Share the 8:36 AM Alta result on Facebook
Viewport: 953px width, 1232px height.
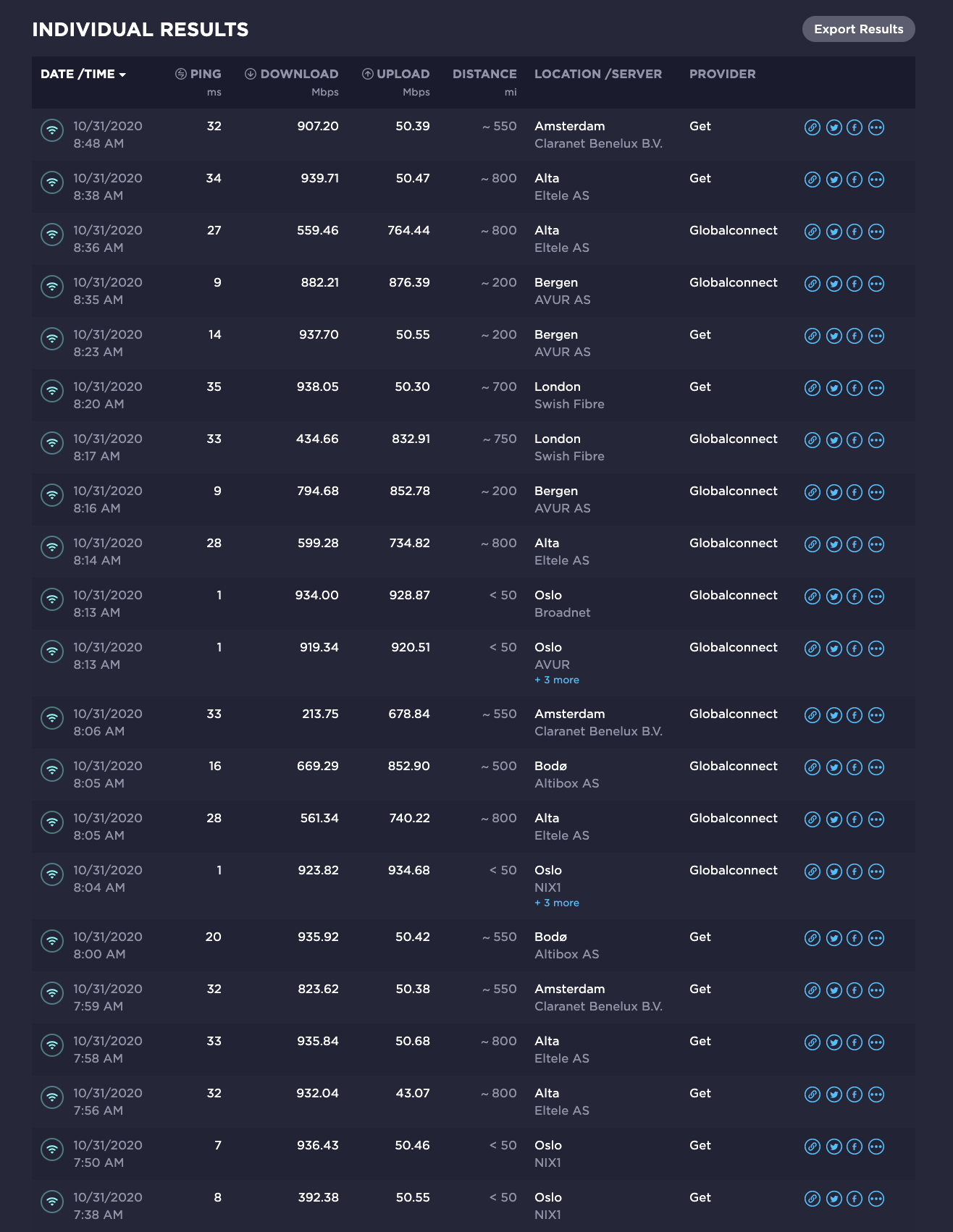click(x=855, y=232)
